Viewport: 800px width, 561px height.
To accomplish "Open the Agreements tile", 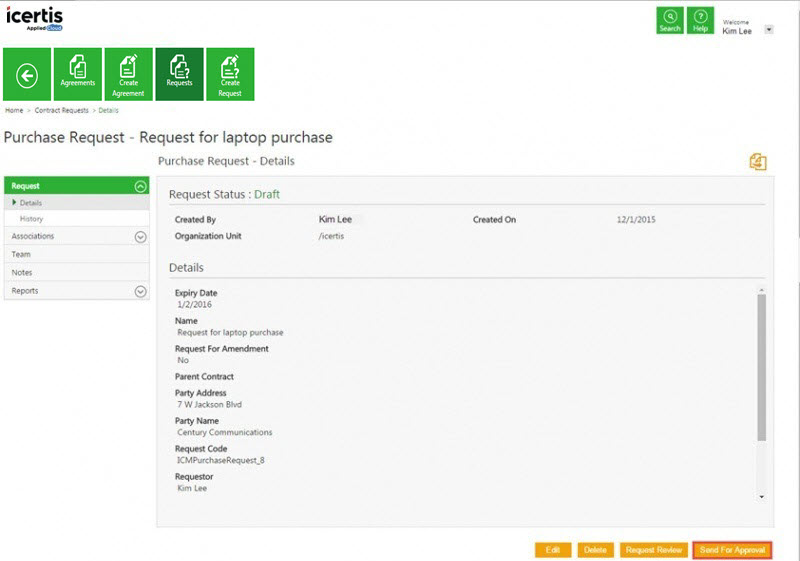I will click(78, 74).
